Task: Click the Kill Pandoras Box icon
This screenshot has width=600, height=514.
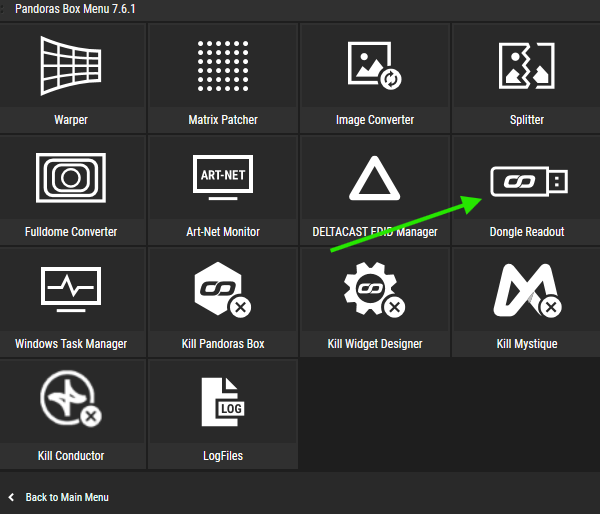Action: coord(223,290)
